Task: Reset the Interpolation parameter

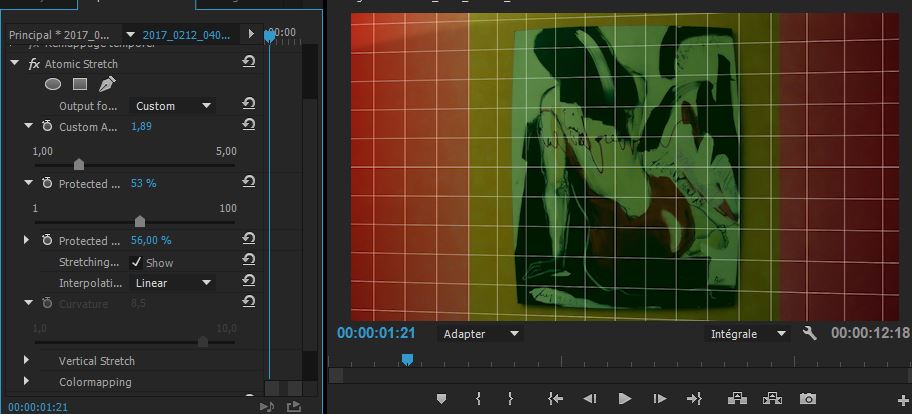Action: (248, 281)
